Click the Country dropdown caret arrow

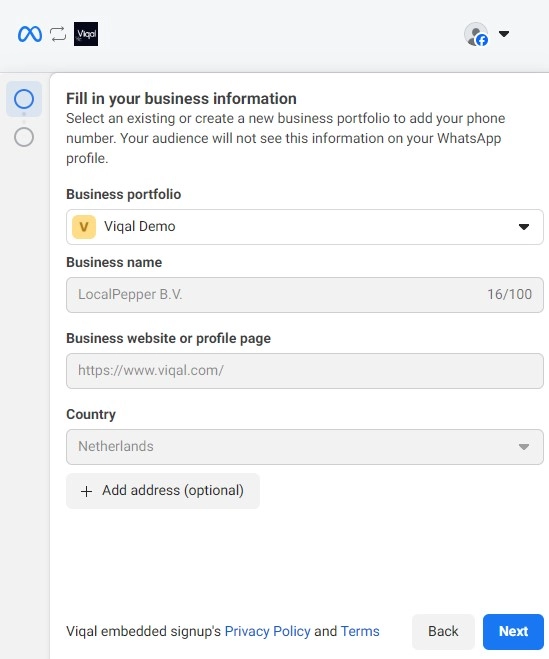click(x=524, y=447)
